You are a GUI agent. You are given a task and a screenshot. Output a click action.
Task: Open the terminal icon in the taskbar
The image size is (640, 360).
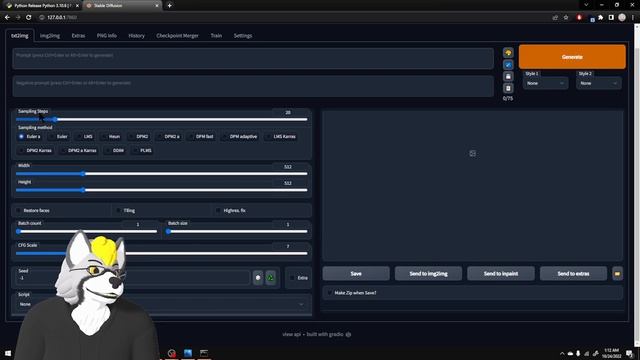click(x=204, y=353)
